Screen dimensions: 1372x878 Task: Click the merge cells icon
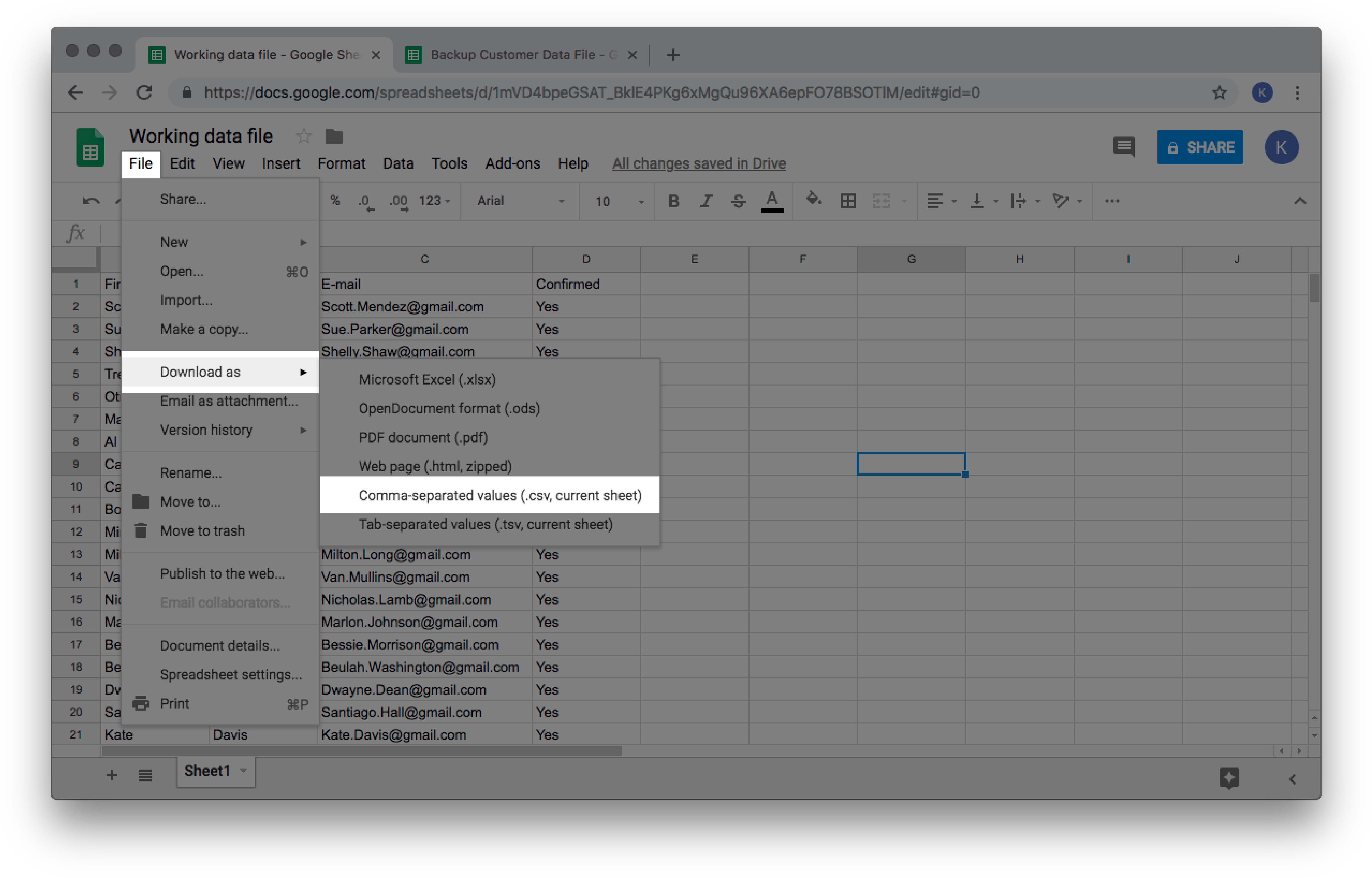(881, 201)
